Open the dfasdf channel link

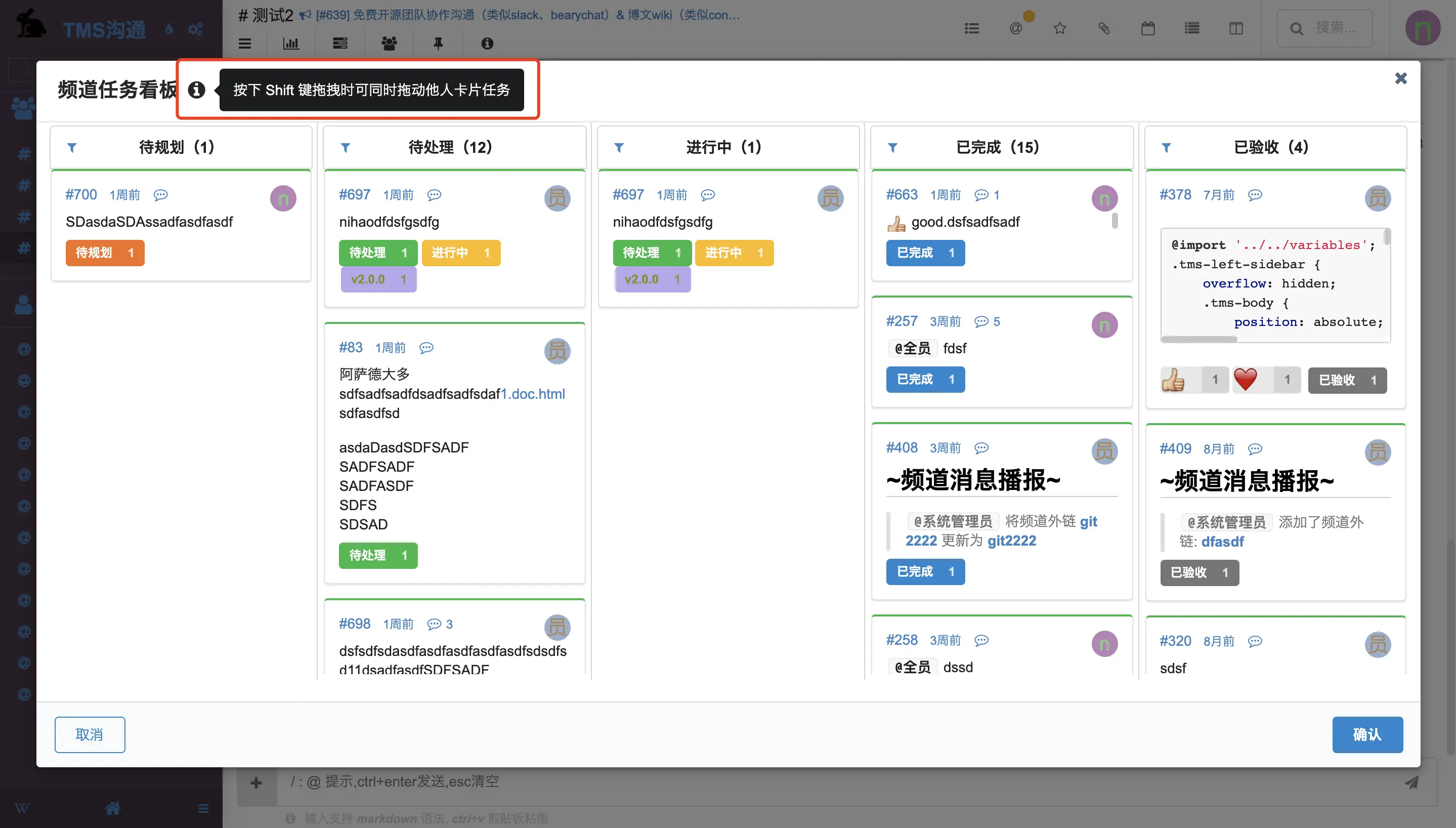tap(1222, 542)
